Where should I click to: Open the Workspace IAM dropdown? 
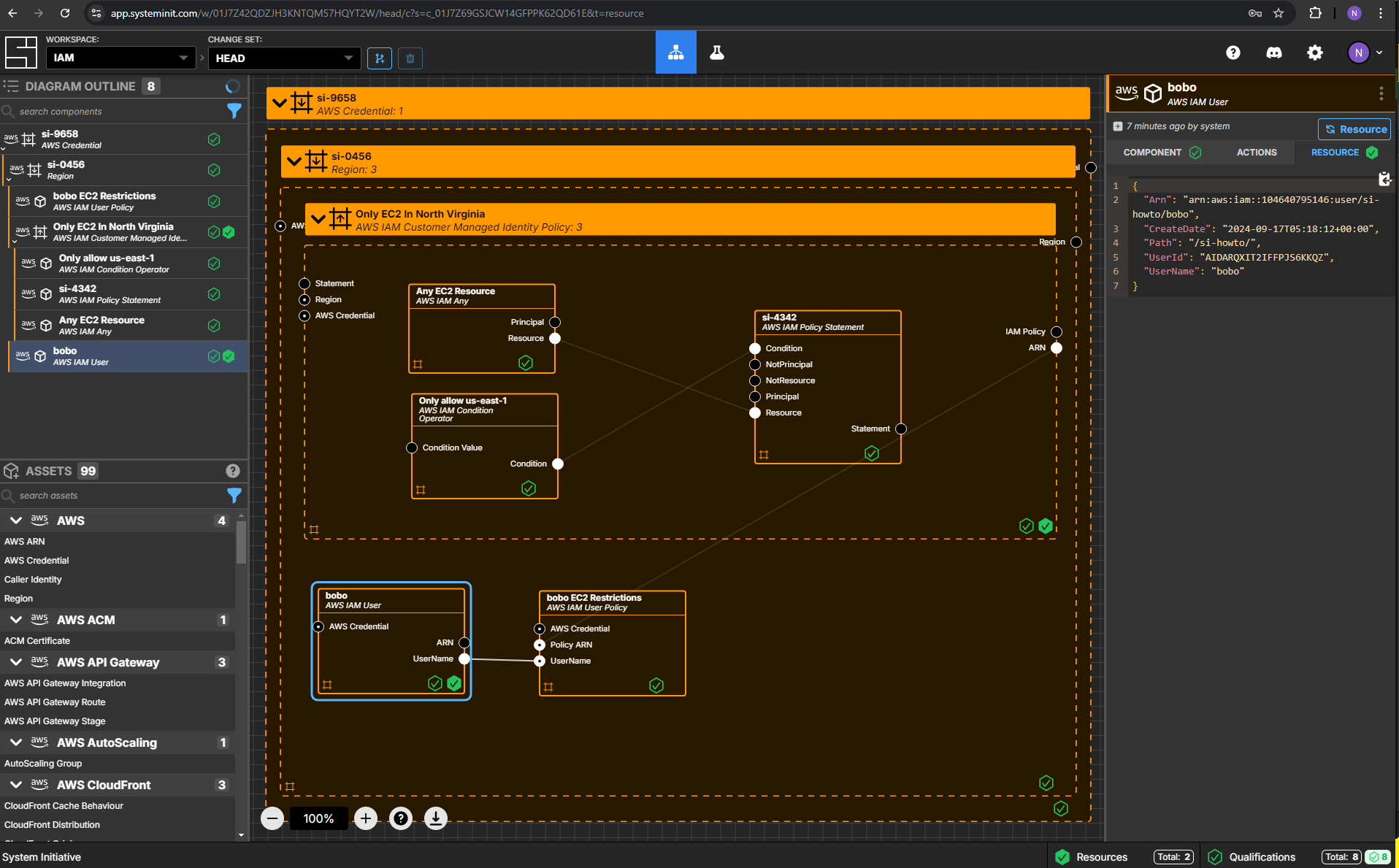[121, 58]
